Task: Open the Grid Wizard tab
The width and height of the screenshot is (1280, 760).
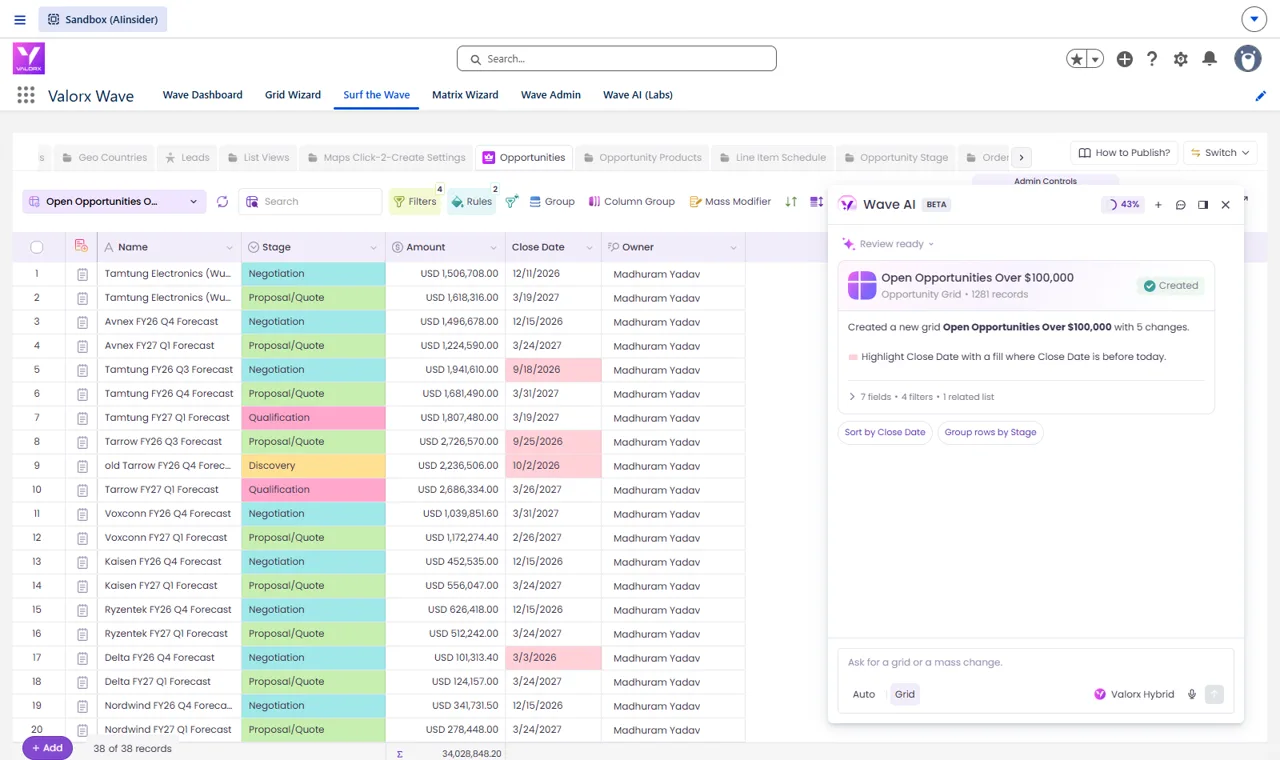Action: tap(293, 95)
